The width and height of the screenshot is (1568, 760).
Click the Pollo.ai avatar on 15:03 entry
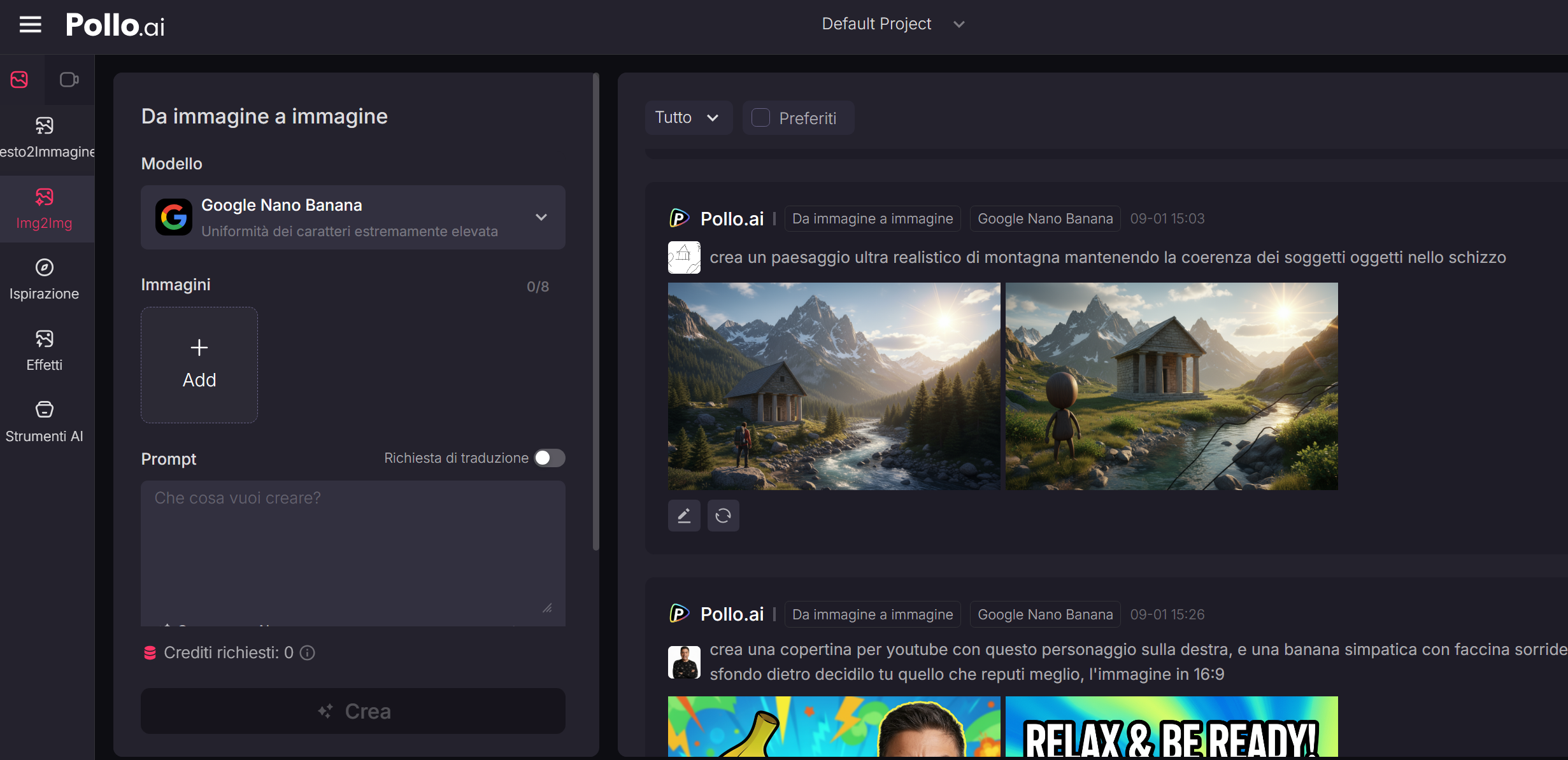(680, 218)
